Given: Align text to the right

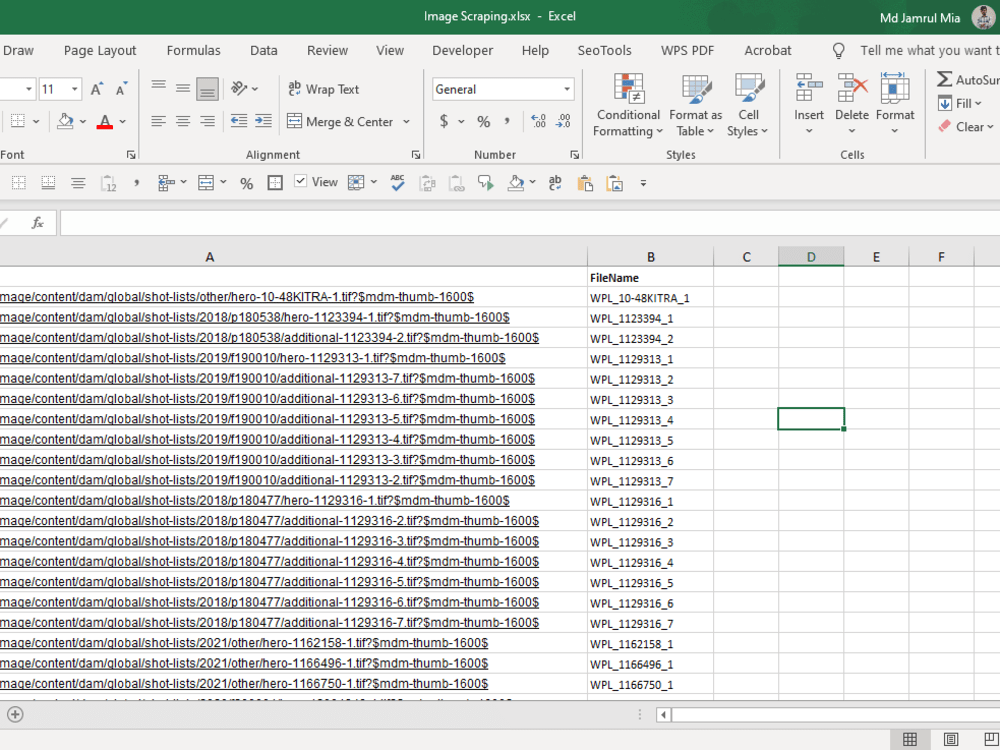Looking at the screenshot, I should [x=207, y=121].
